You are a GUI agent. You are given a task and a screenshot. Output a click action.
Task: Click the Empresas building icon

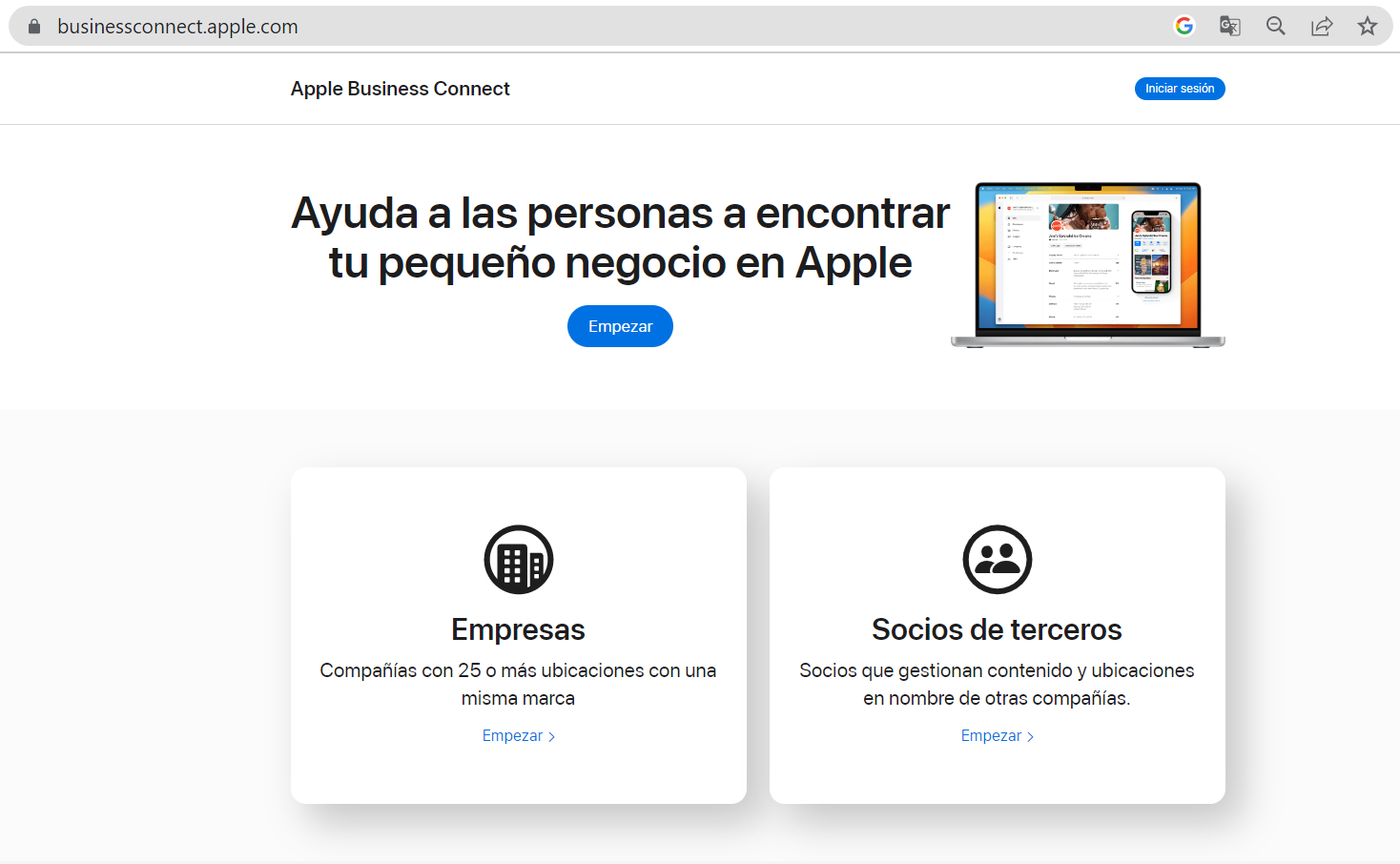(518, 560)
